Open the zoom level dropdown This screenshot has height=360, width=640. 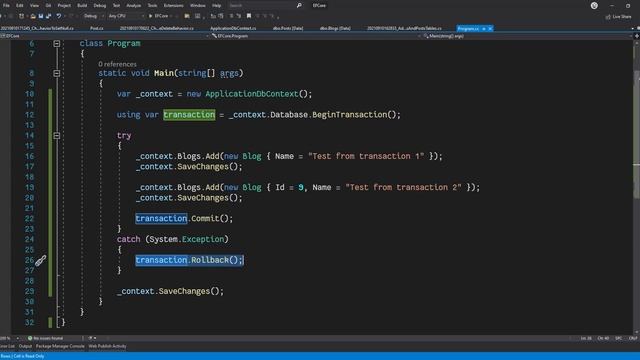(x=9, y=338)
